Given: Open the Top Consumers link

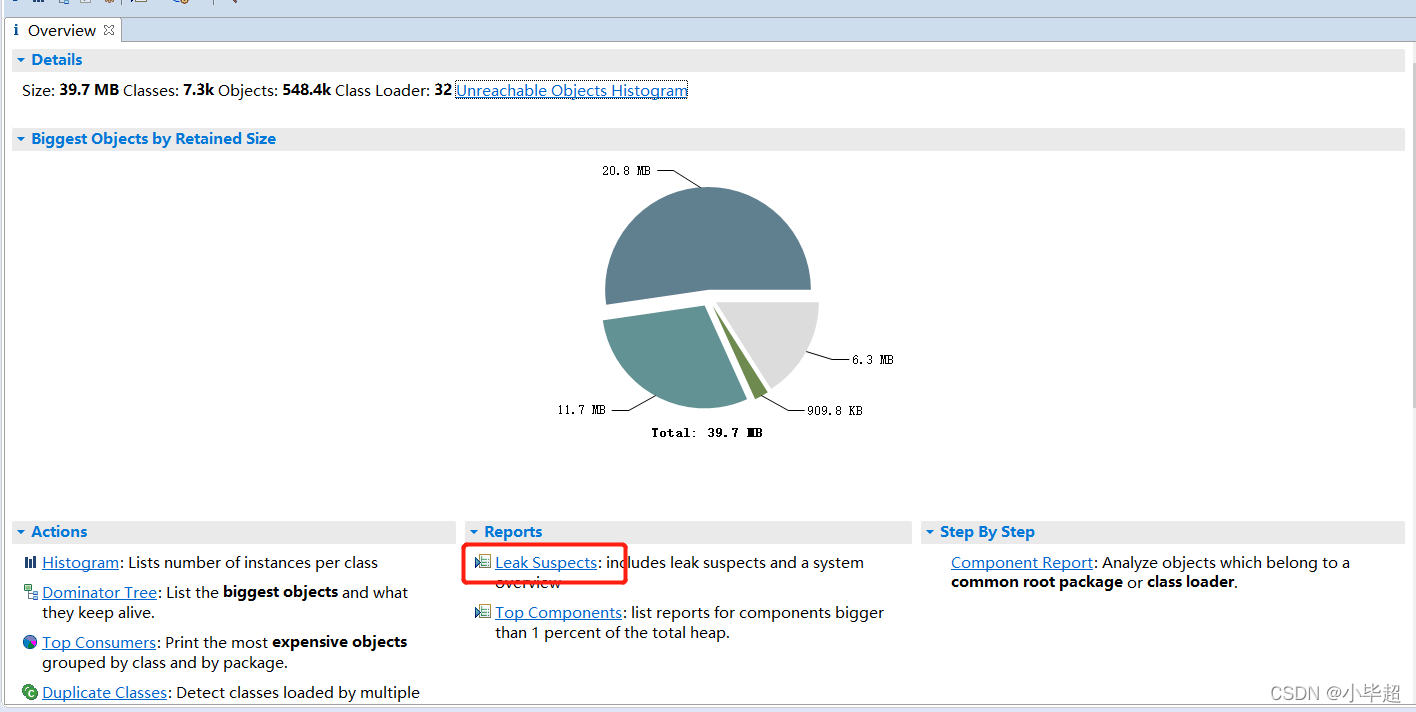Looking at the screenshot, I should pyautogui.click(x=99, y=642).
